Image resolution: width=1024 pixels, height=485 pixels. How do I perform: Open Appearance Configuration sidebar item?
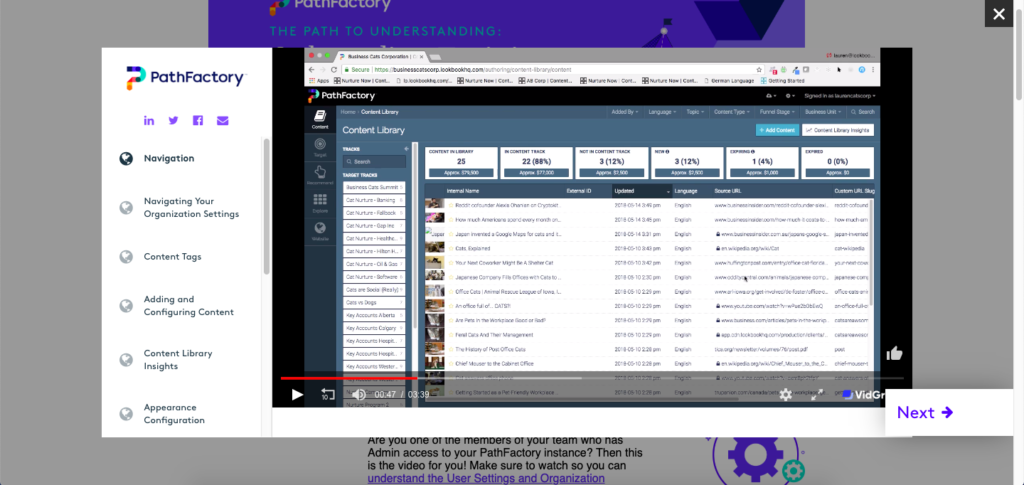[x=174, y=414]
